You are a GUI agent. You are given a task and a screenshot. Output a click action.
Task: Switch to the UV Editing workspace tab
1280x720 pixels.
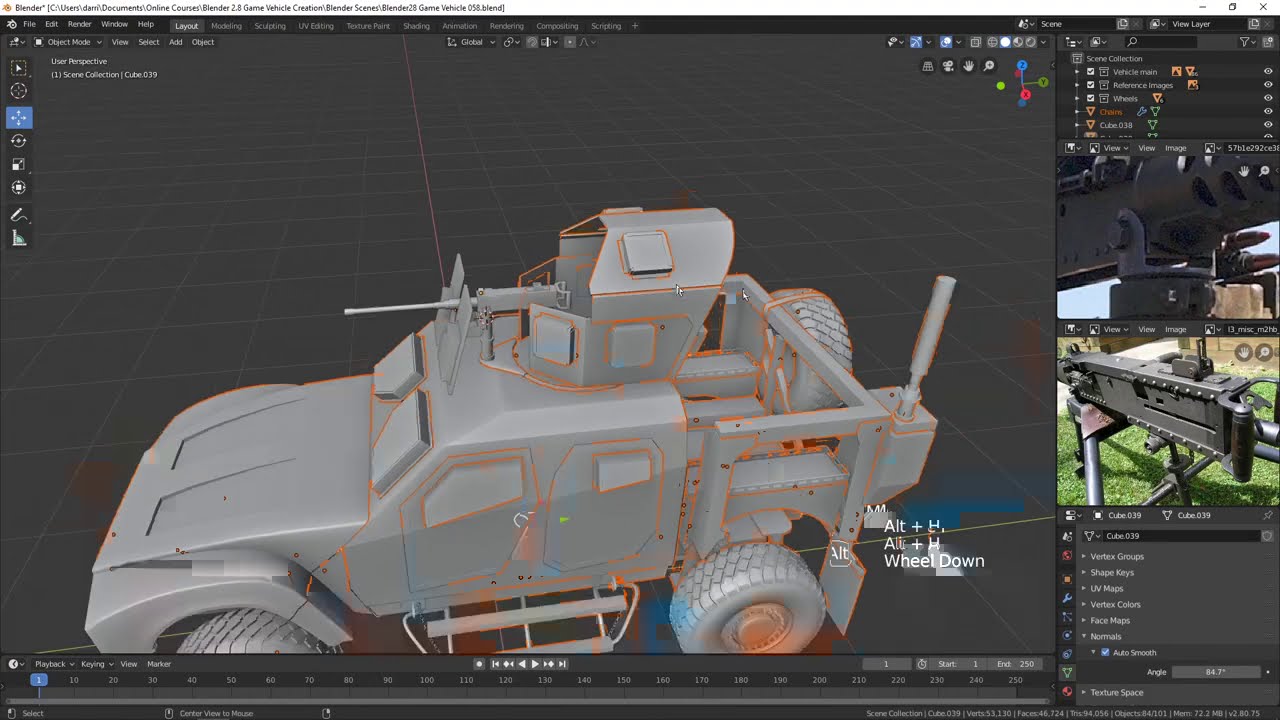tap(316, 25)
